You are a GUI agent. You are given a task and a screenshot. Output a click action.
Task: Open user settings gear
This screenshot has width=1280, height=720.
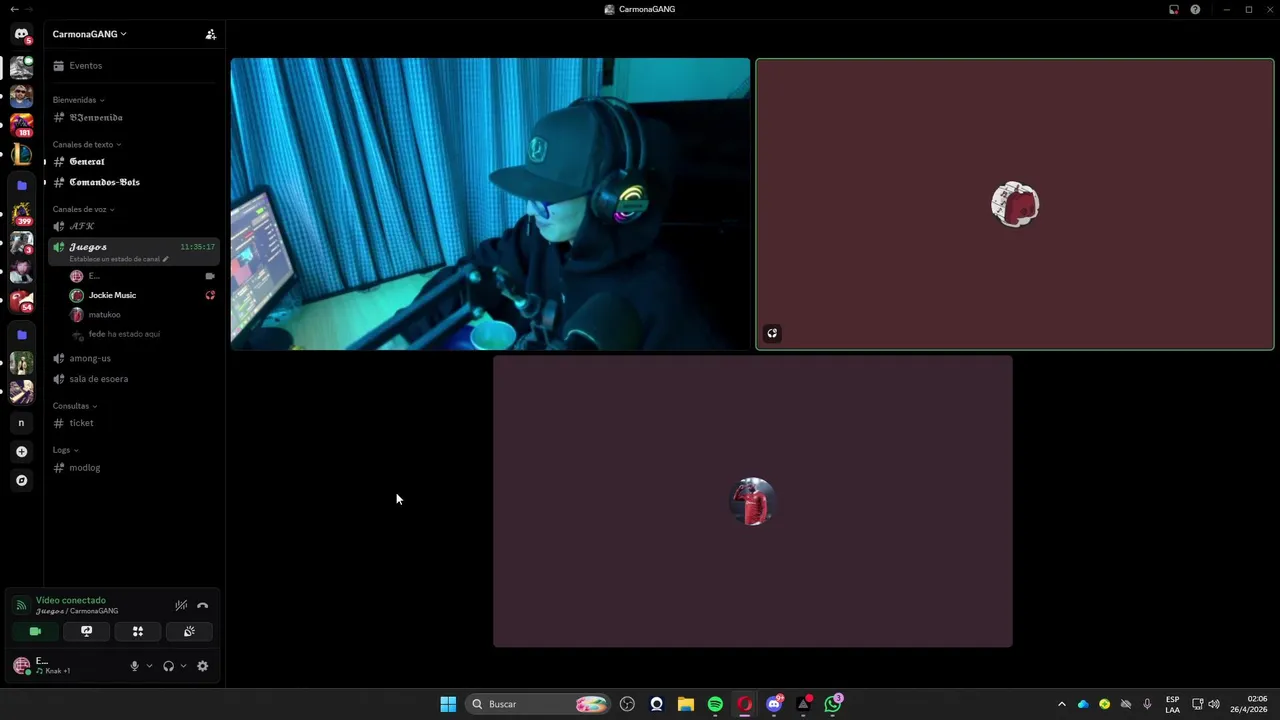click(203, 666)
